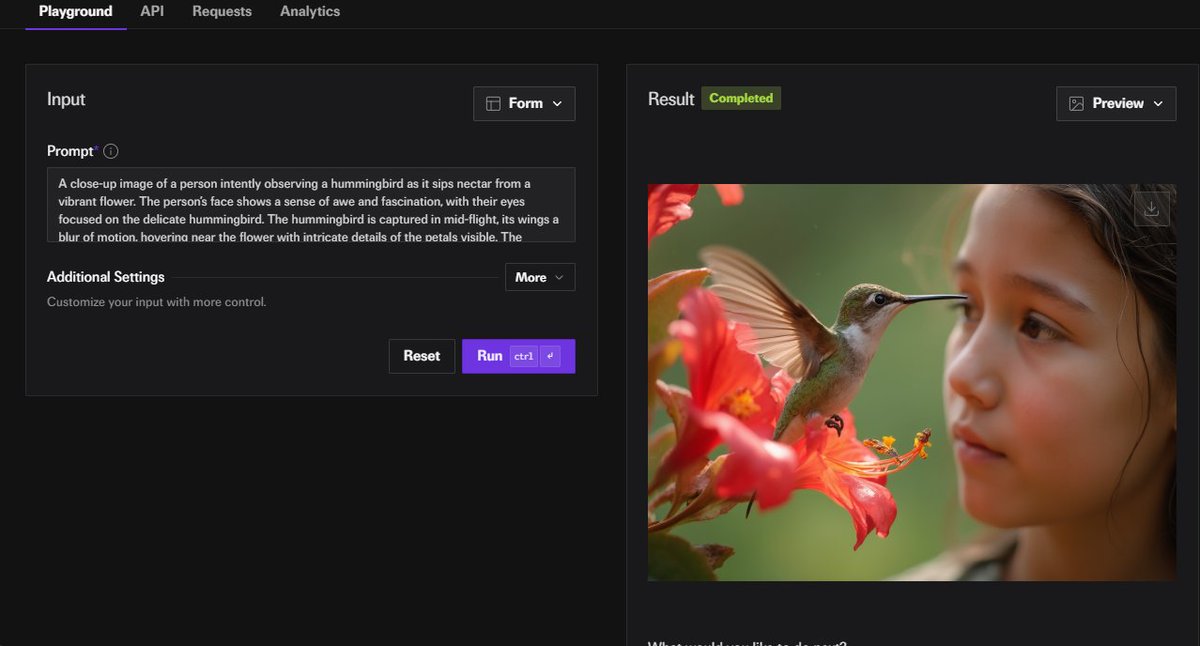1200x646 pixels.
Task: Run the prompt generation
Action: point(518,356)
